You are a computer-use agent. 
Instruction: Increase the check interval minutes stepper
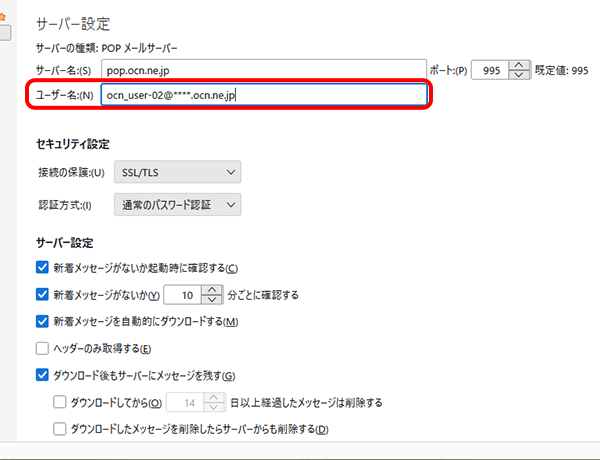211,289
